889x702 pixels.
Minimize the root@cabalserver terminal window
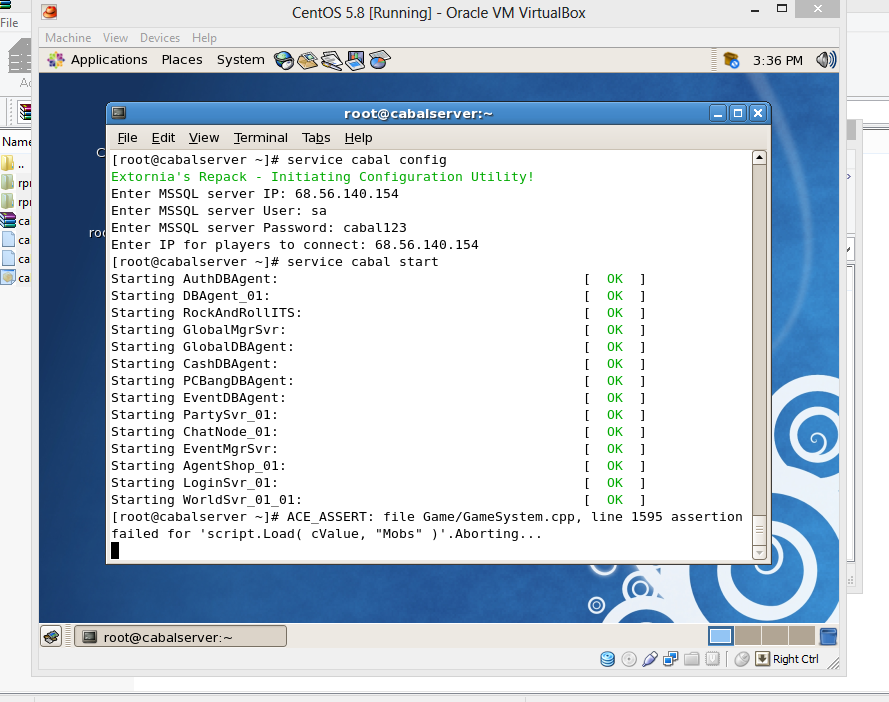[718, 113]
